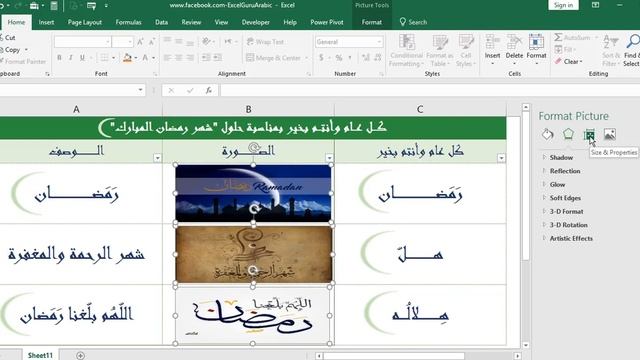The image size is (640, 360).
Task: Expand the Reflection section
Action: (x=565, y=171)
